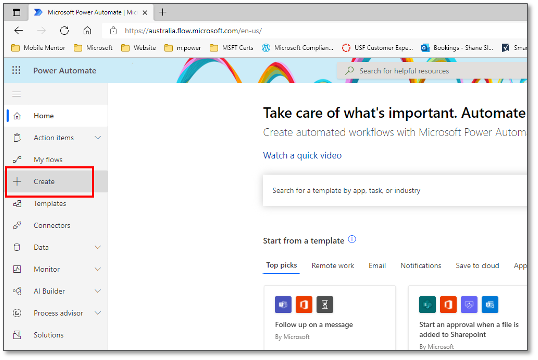Screen dimensions: 538x360
Task: Expand the AI Builder chevron
Action: coord(98,291)
